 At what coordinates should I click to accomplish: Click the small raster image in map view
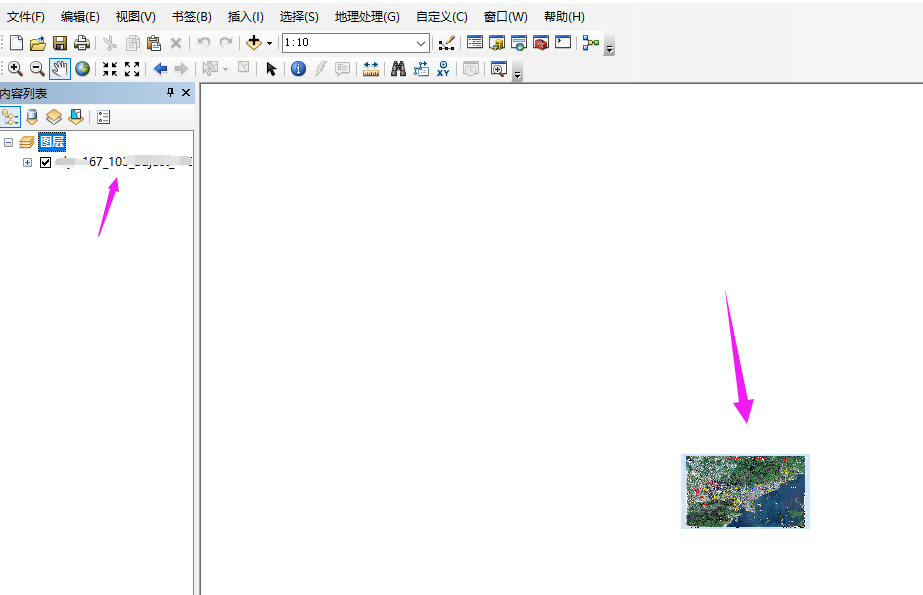(x=744, y=492)
